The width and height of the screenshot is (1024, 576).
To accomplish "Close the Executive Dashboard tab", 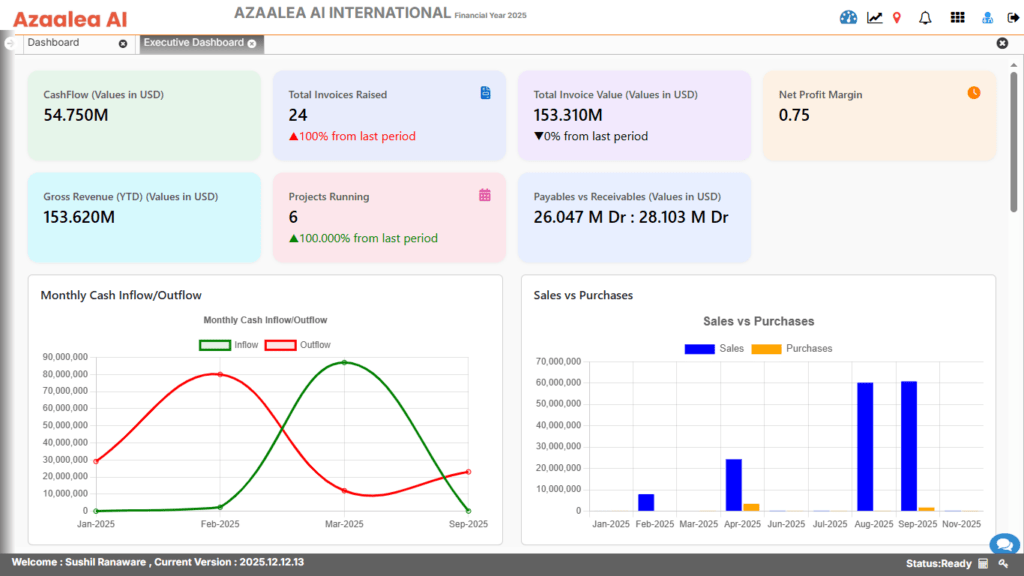I will [x=252, y=44].
